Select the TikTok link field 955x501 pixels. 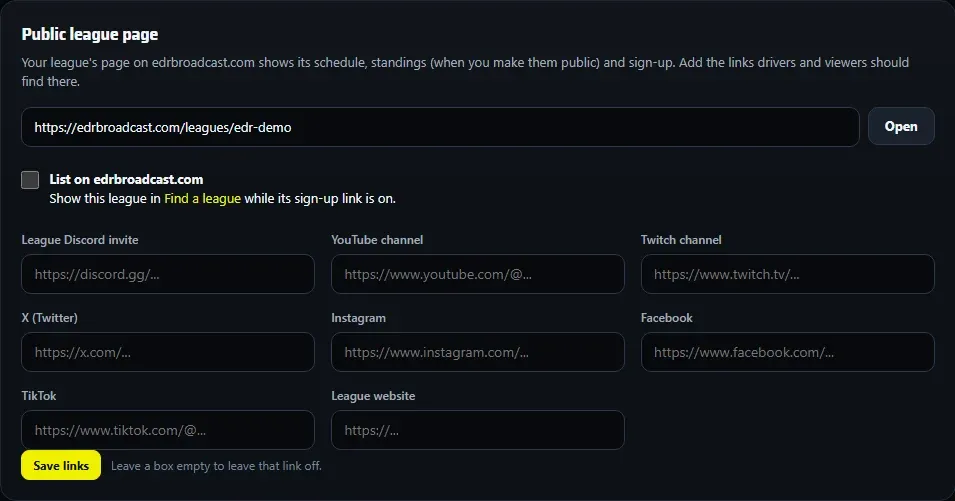coord(168,430)
